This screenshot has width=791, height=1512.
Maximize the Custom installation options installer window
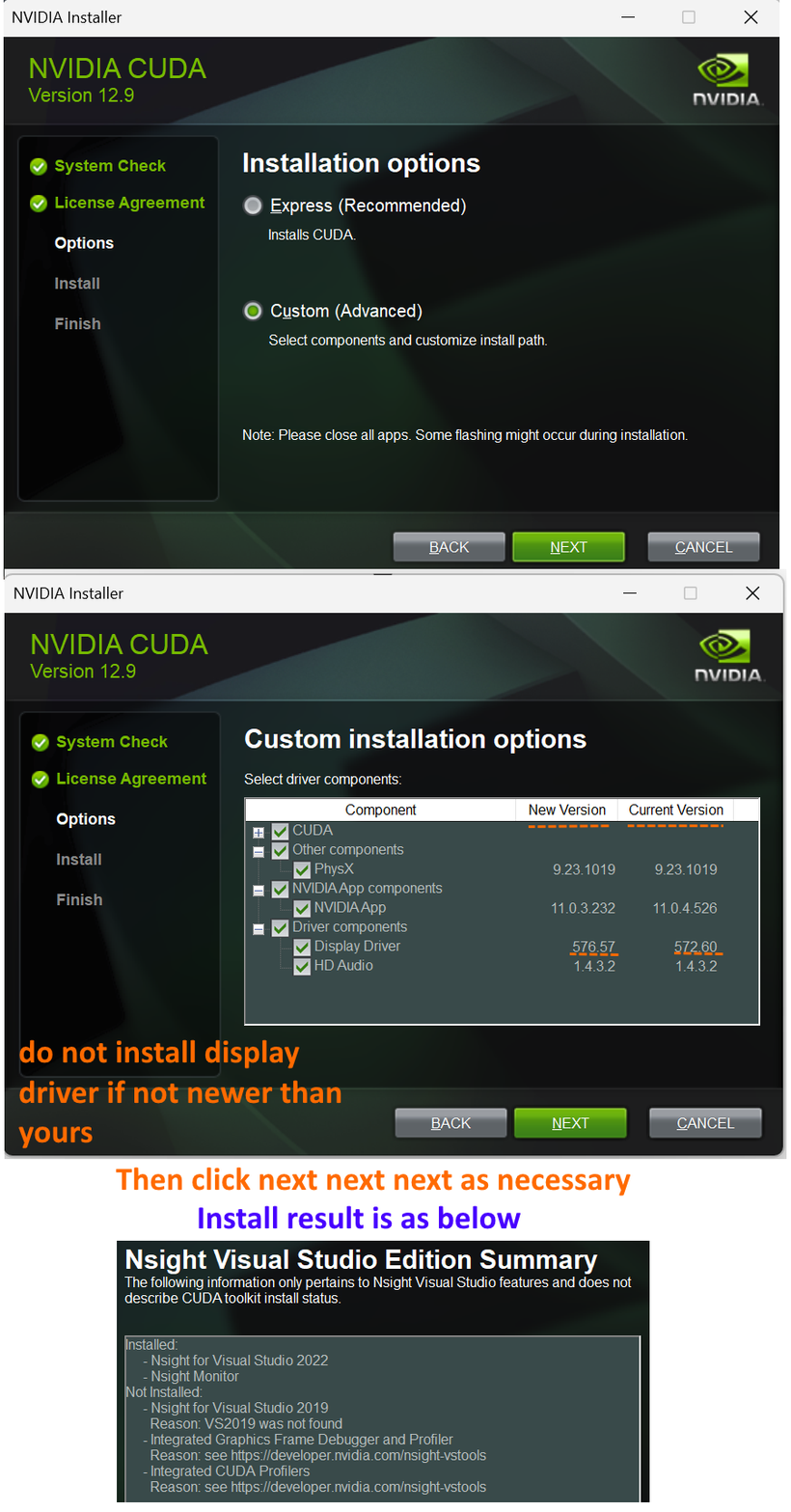click(690, 592)
